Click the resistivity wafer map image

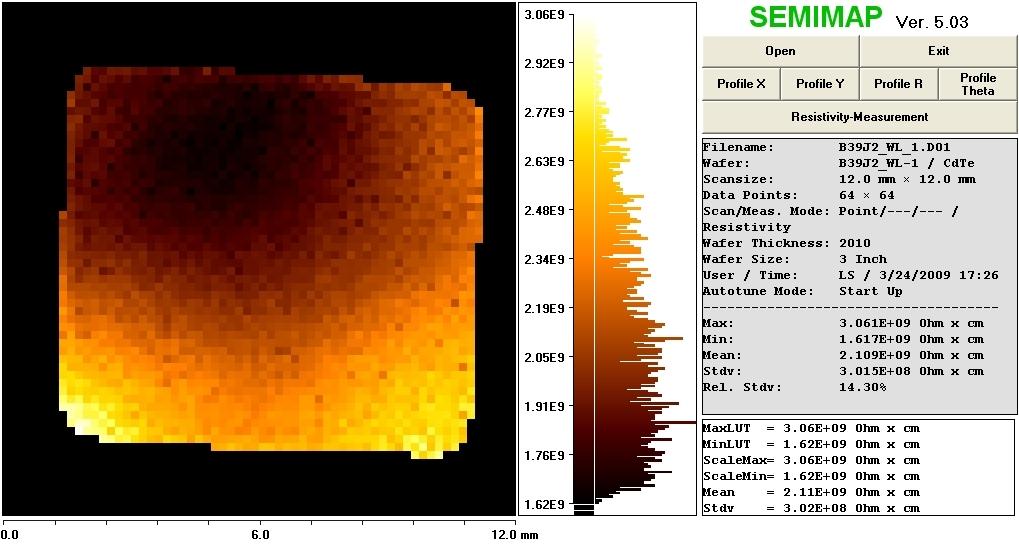click(x=259, y=259)
